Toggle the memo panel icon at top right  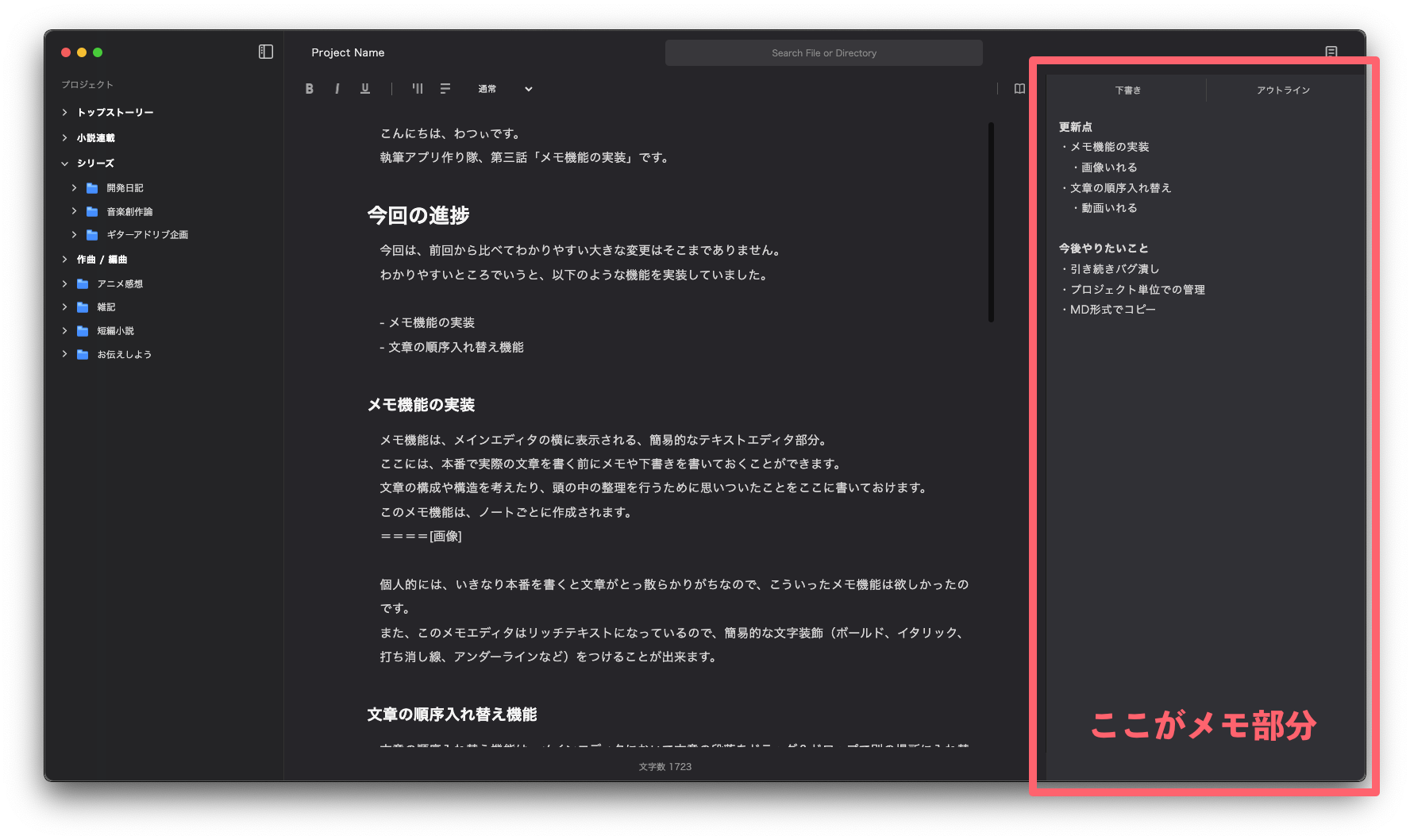[1331, 52]
